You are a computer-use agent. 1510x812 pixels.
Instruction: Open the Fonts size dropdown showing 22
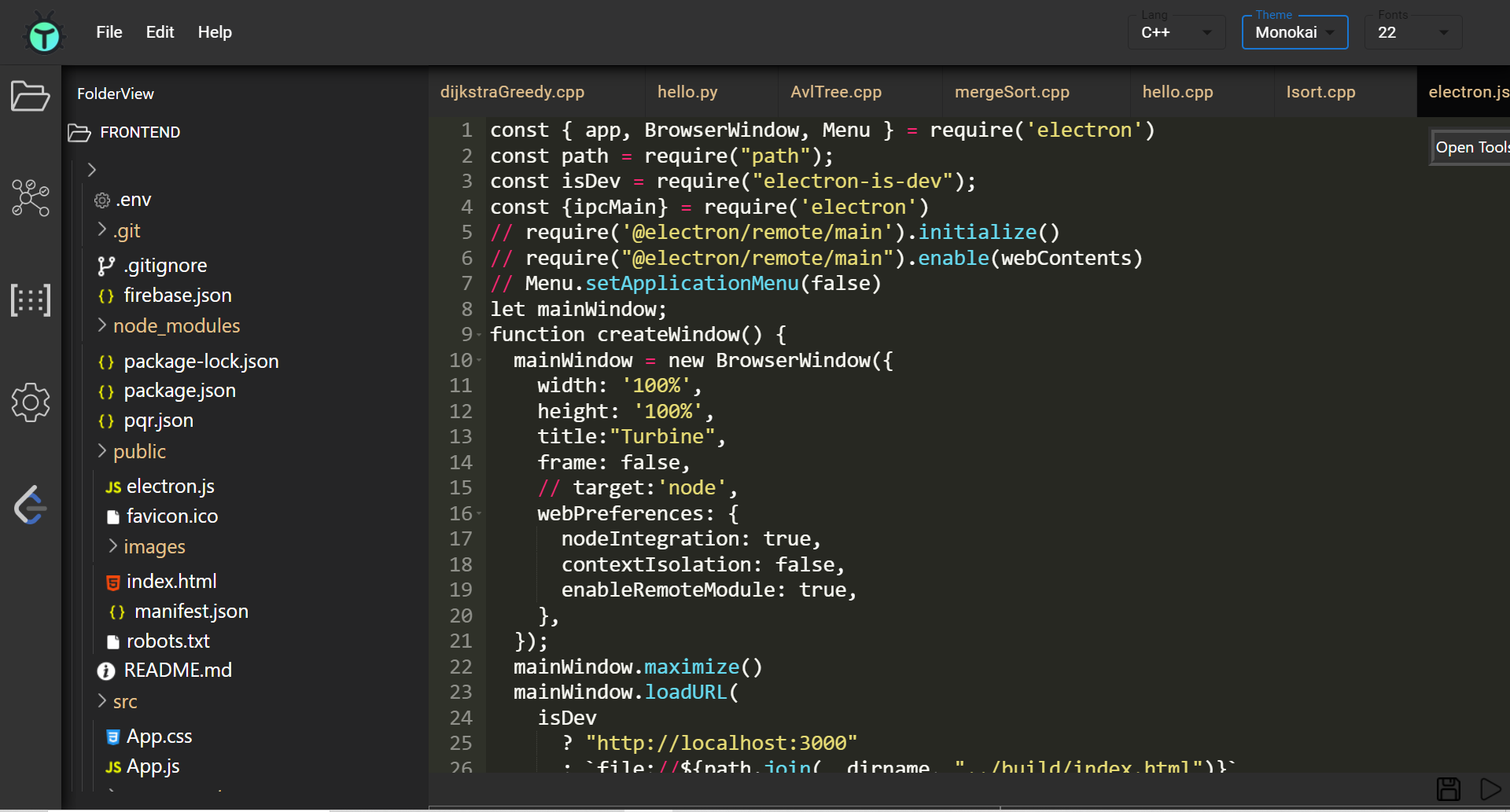[x=1413, y=32]
